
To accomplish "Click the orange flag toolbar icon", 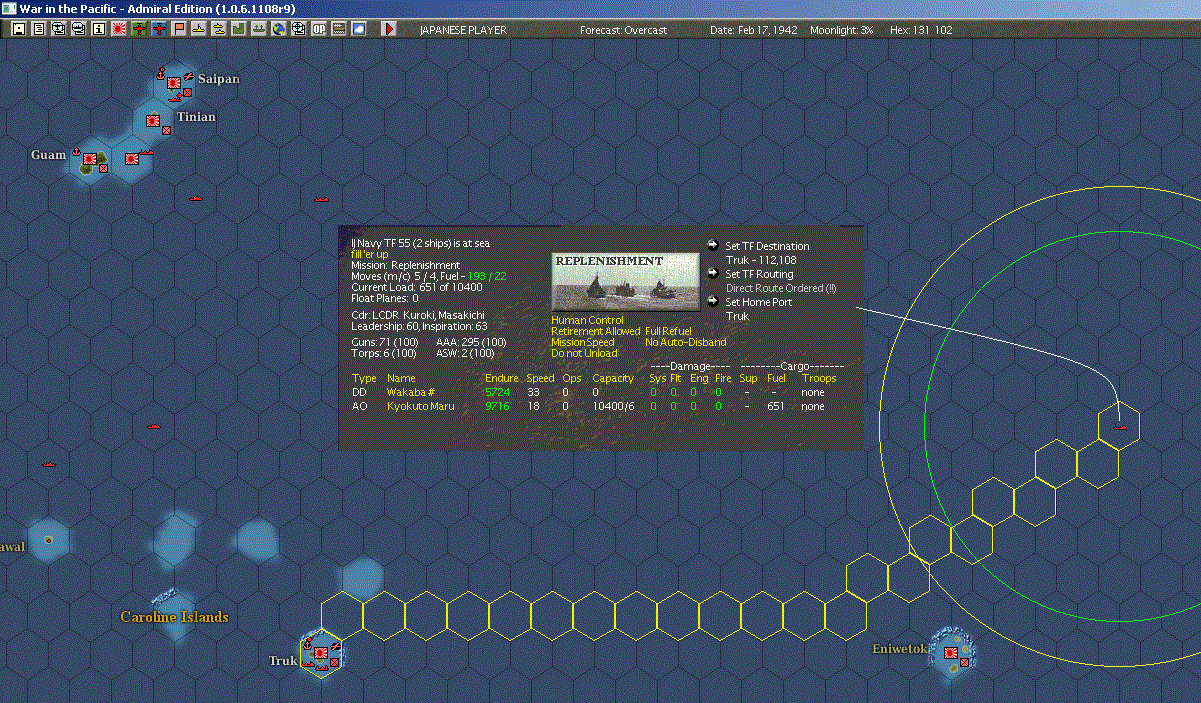I will pyautogui.click(x=179, y=29).
